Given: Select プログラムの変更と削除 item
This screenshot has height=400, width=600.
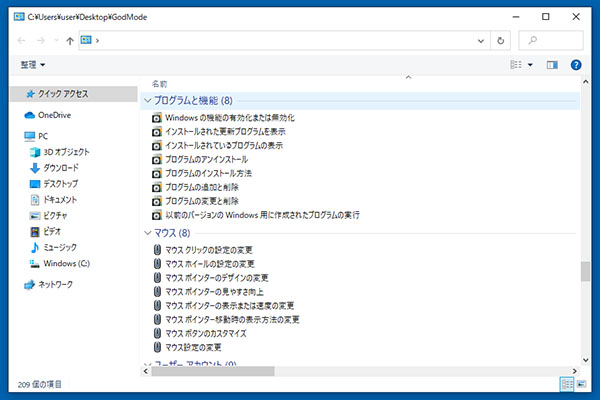Looking at the screenshot, I should coord(195,201).
